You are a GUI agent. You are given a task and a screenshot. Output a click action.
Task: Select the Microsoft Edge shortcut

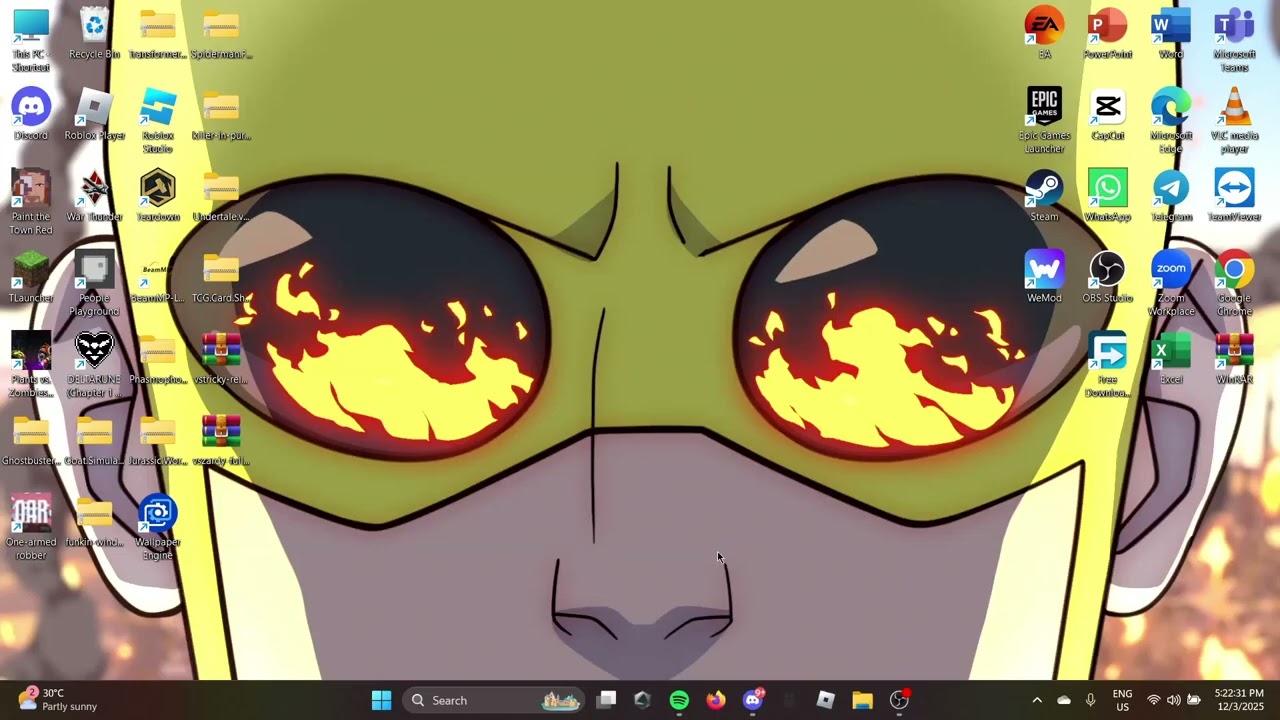coord(1171,121)
